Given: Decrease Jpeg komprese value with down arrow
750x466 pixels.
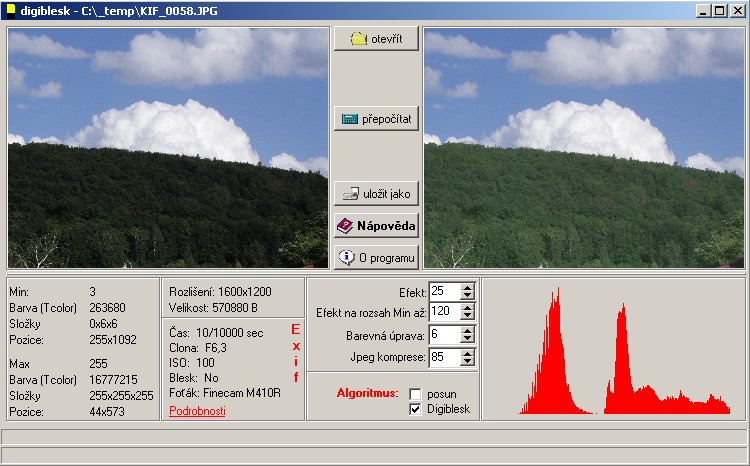Looking at the screenshot, I should (467, 361).
